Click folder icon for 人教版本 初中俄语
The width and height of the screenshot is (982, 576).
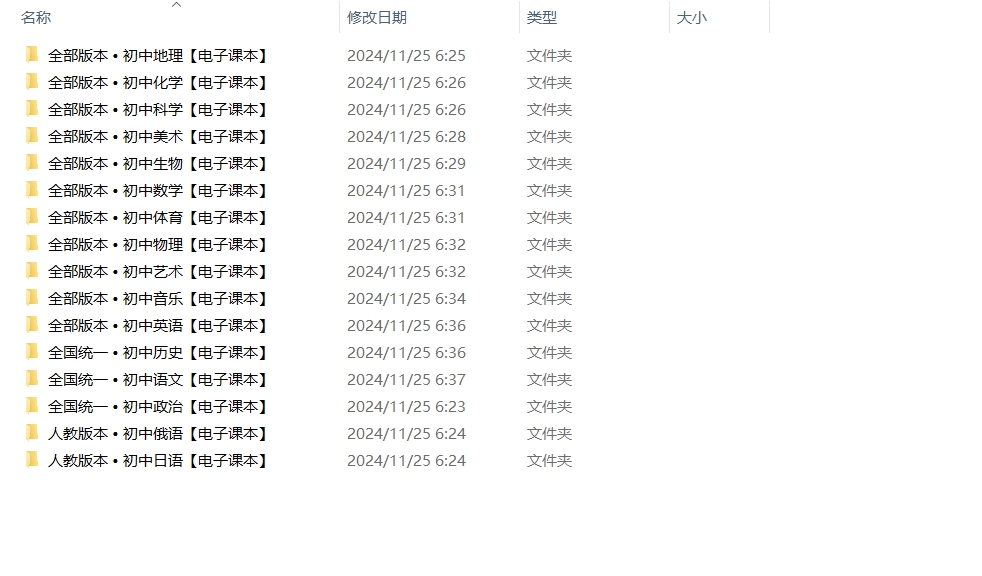pos(32,433)
